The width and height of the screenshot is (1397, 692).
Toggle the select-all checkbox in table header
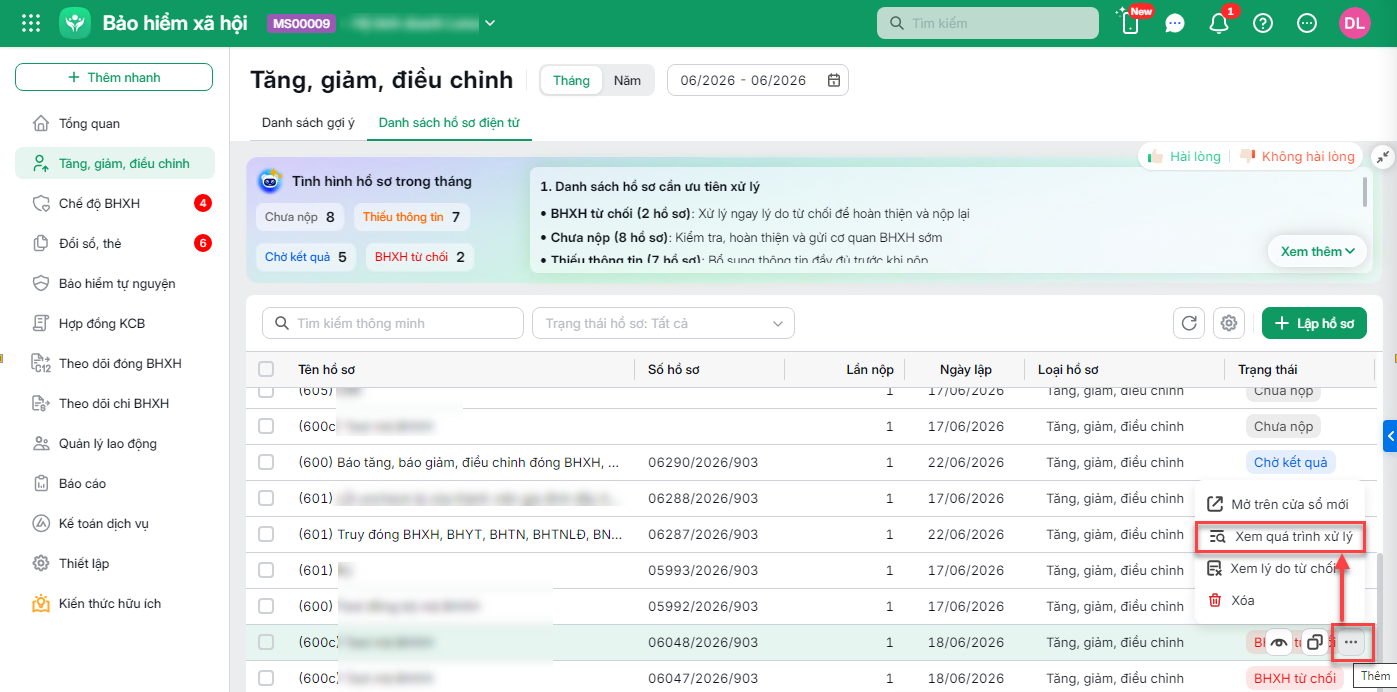(266, 369)
